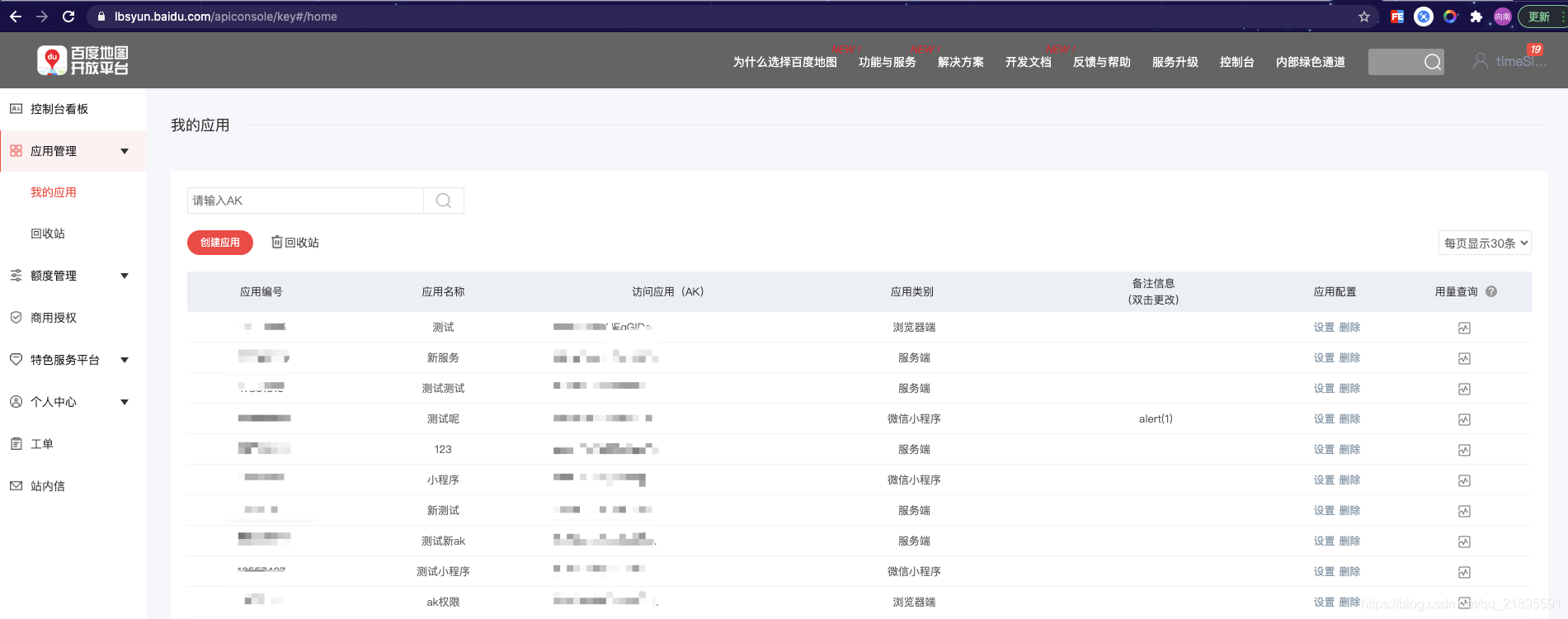
Task: Open the 每页显示30条 dropdown
Action: tap(1485, 243)
